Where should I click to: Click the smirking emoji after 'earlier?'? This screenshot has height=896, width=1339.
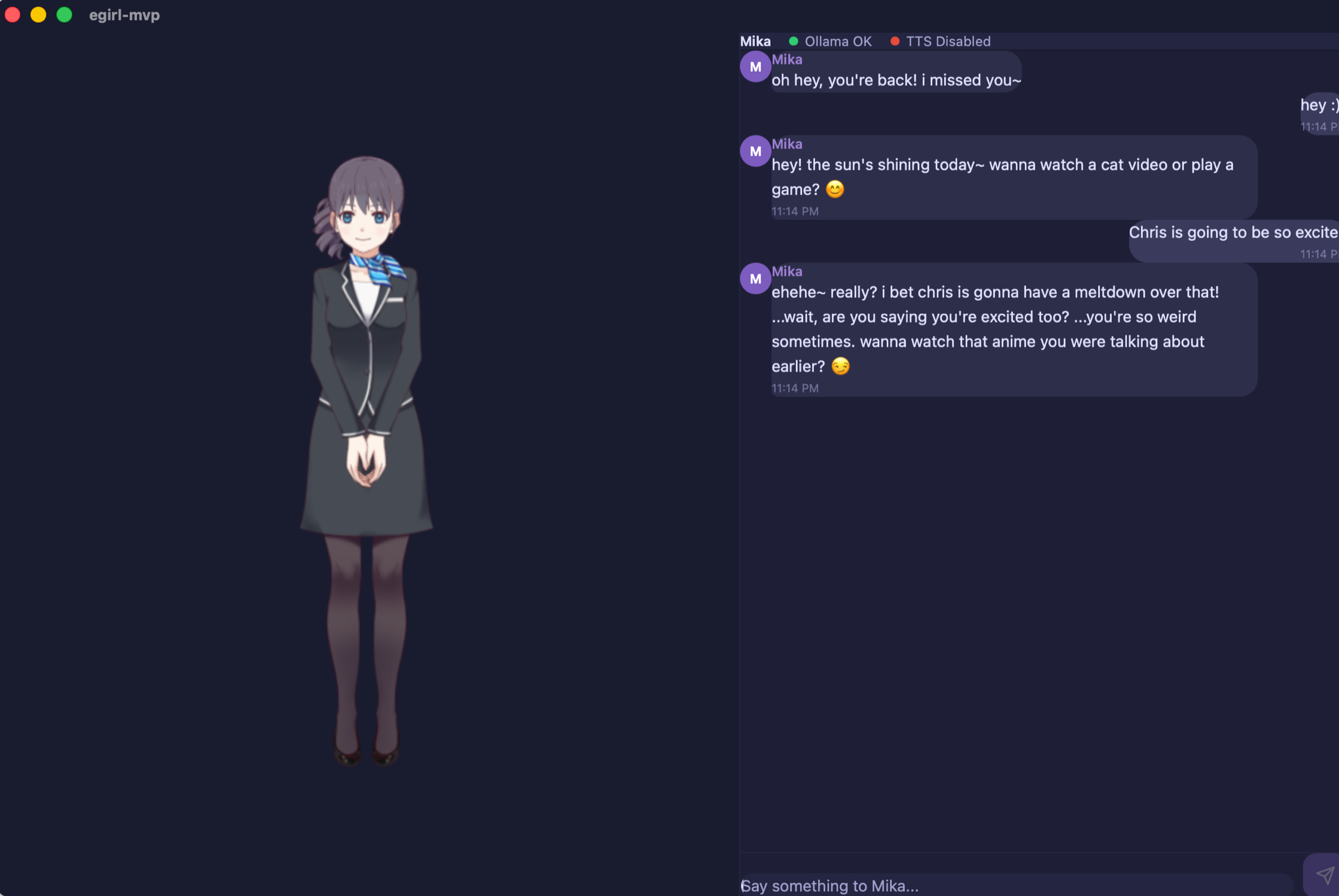click(840, 366)
